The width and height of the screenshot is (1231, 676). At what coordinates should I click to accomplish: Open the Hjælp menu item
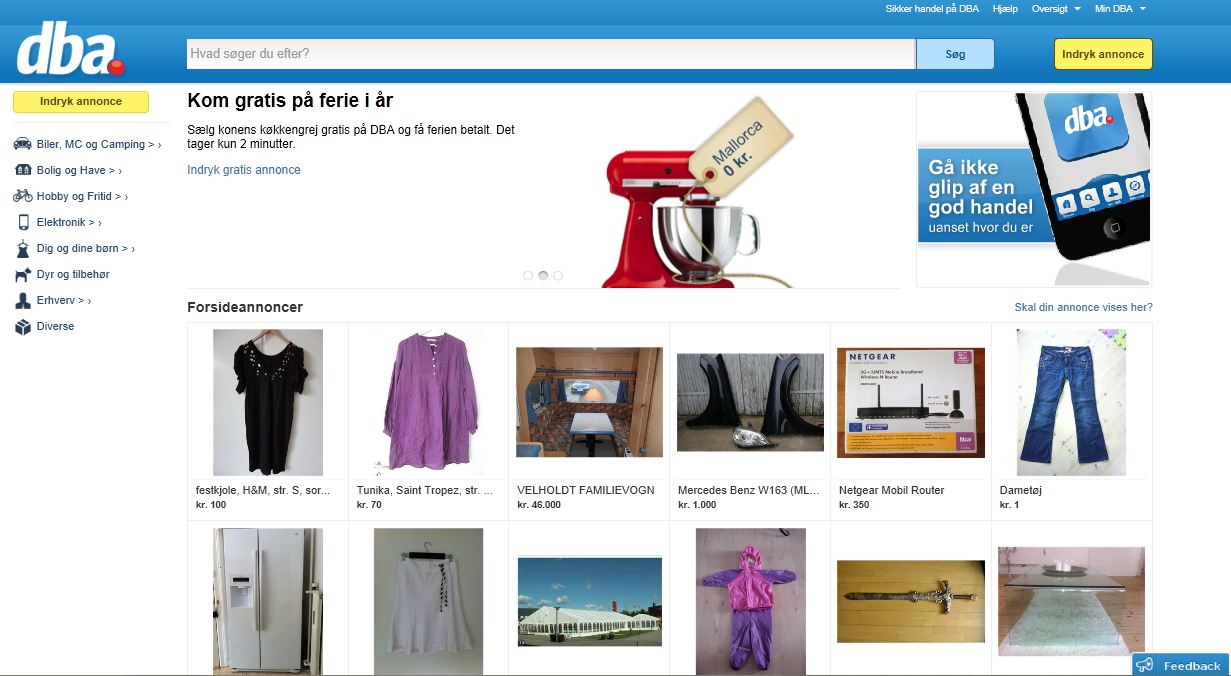tap(1005, 9)
